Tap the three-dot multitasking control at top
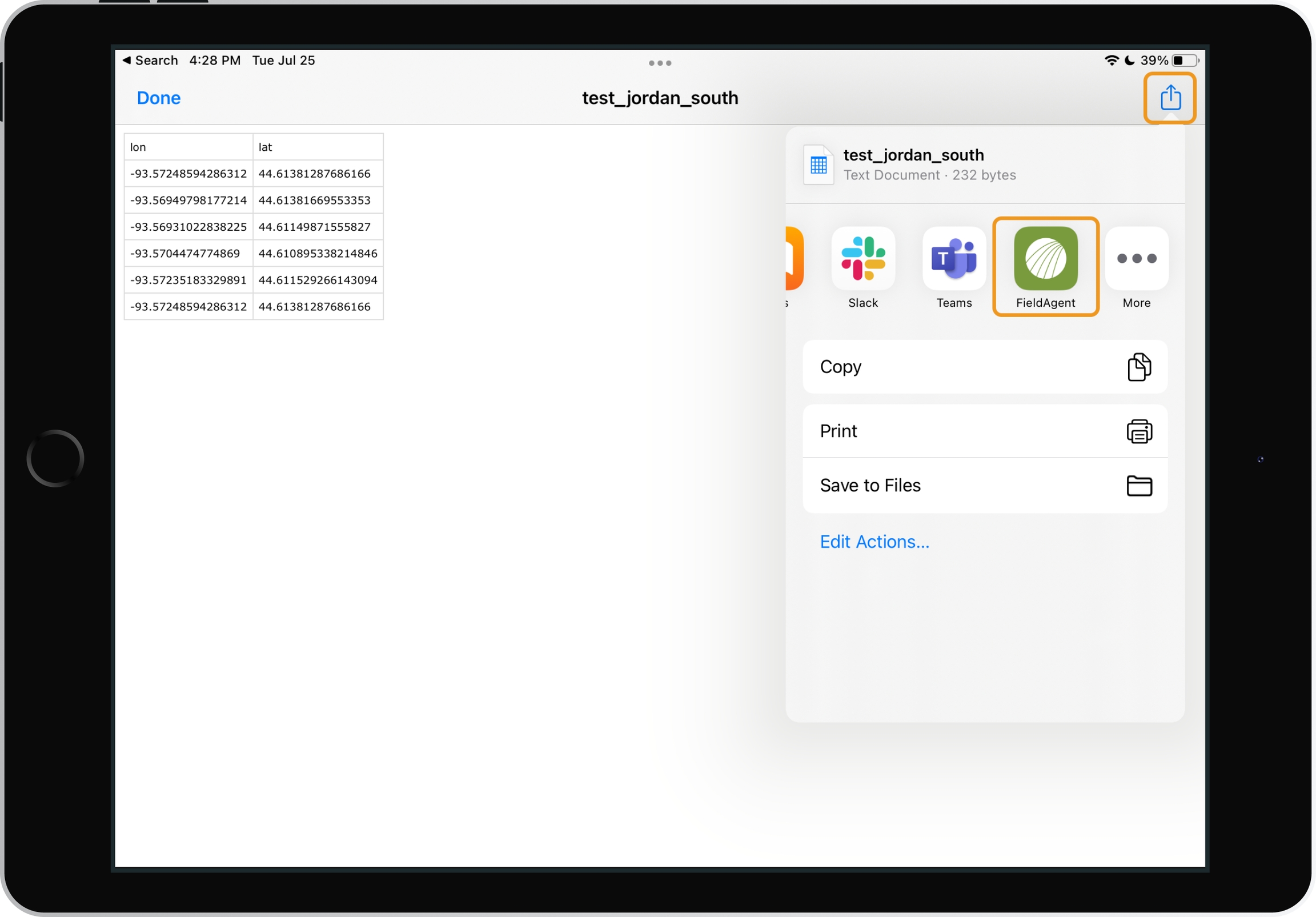This screenshot has width=1316, height=917. click(660, 63)
